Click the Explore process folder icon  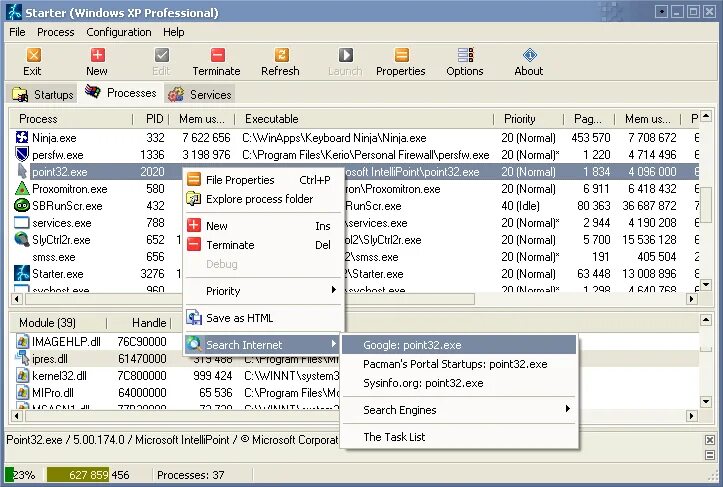(194, 199)
